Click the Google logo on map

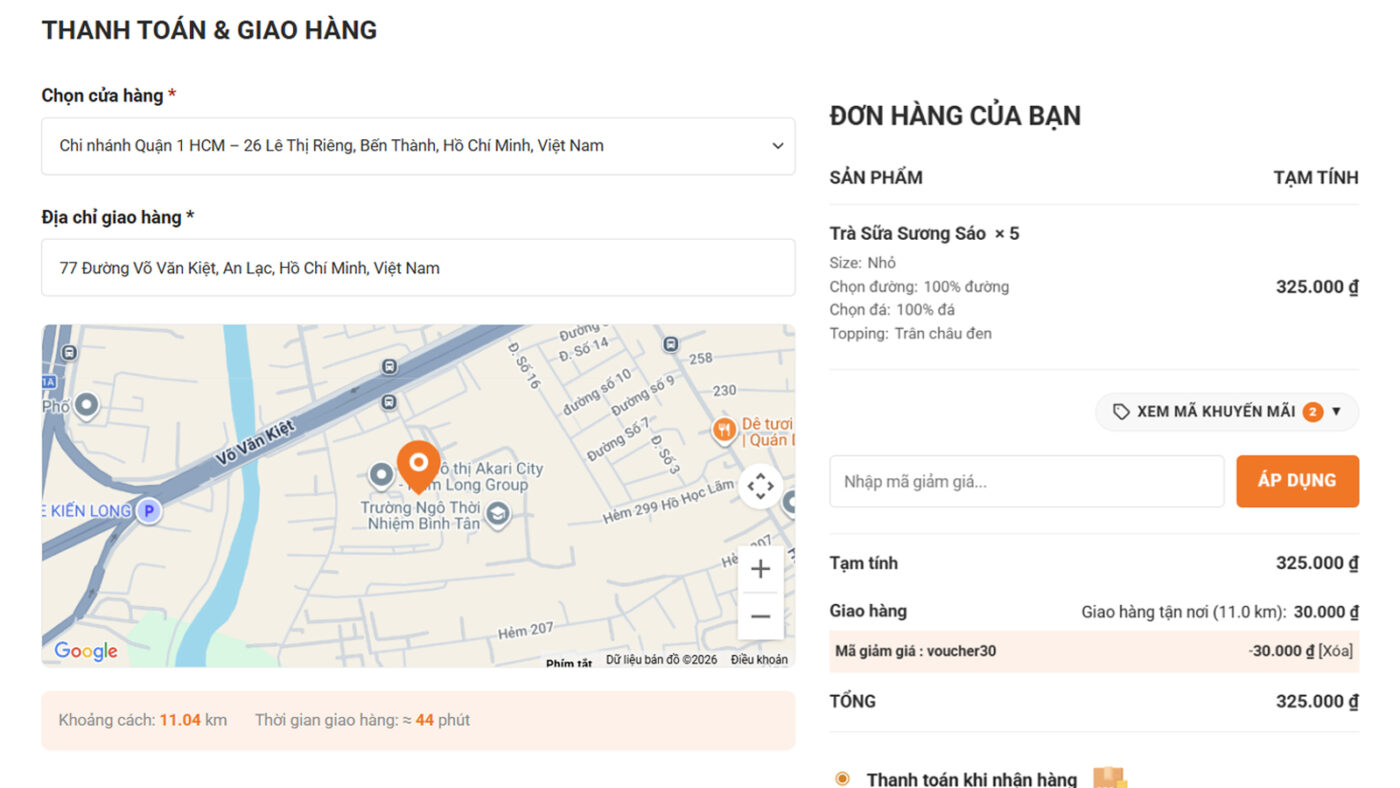pos(86,651)
